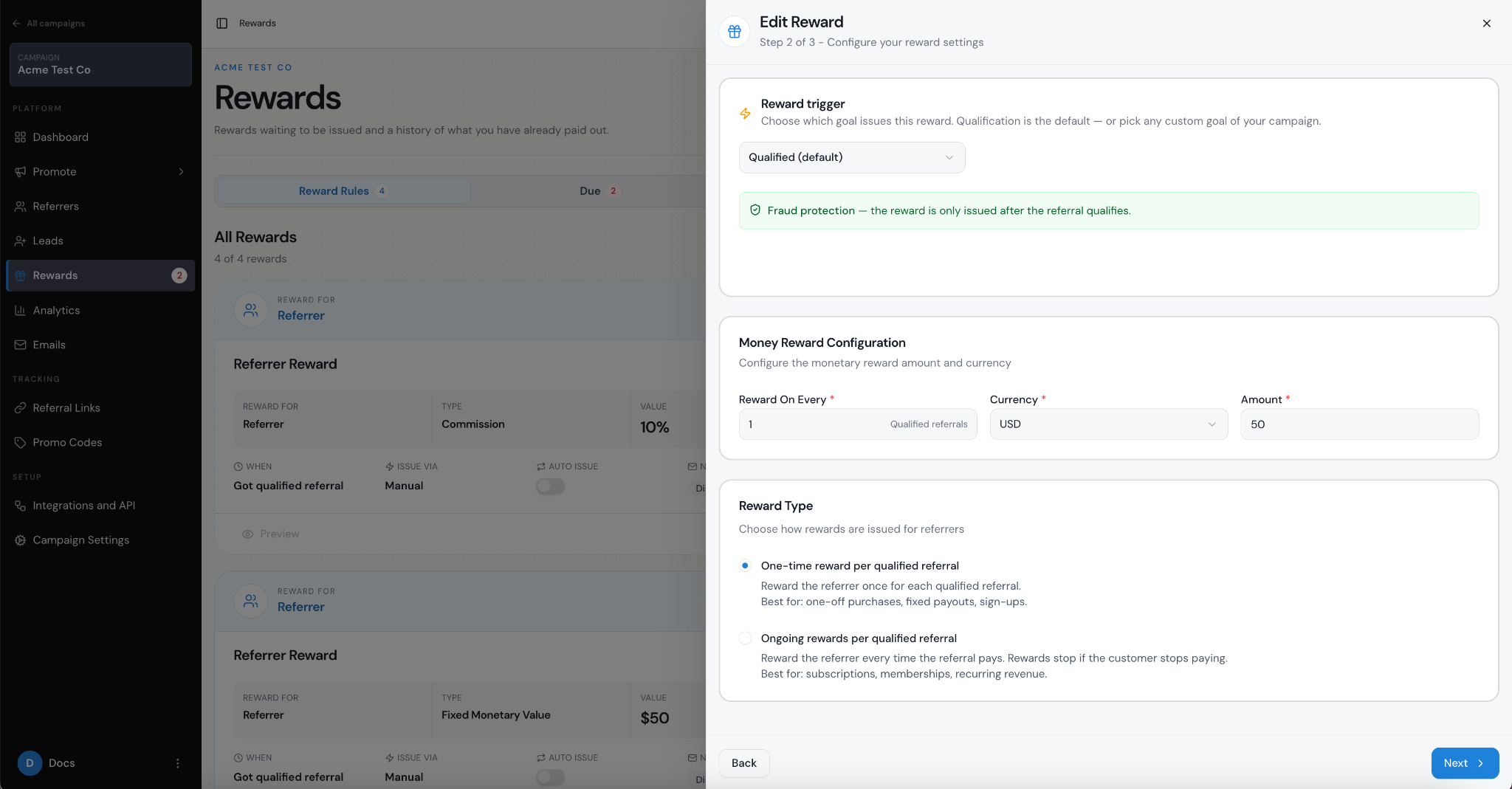Click the Dashboard grid icon in sidebar
Screen dimensions: 1512x789
(20, 137)
